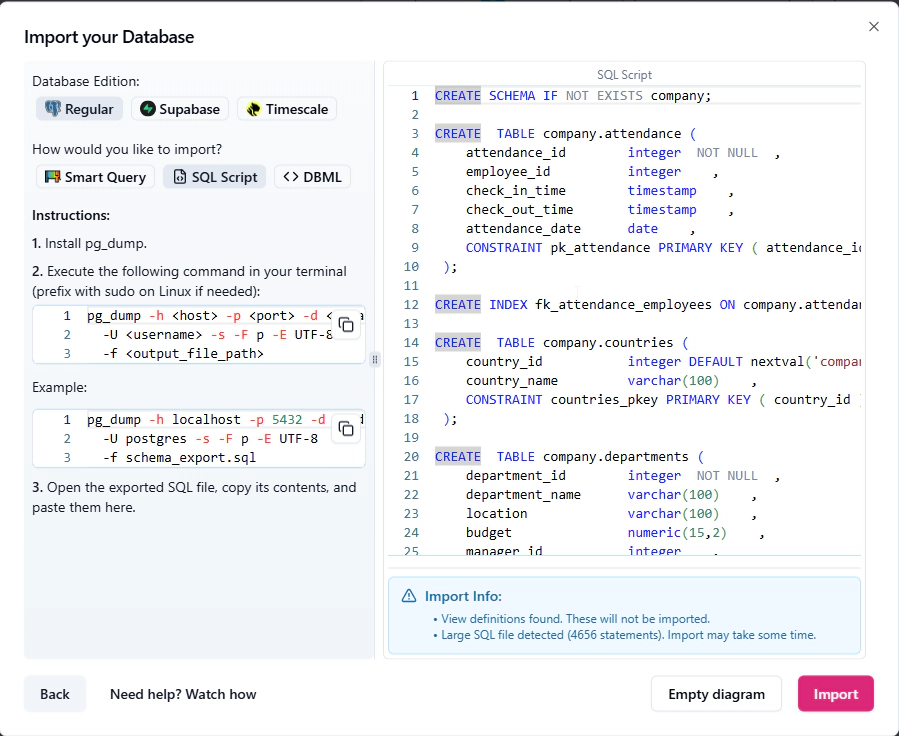Copy the pg_dump command template

pos(346,325)
